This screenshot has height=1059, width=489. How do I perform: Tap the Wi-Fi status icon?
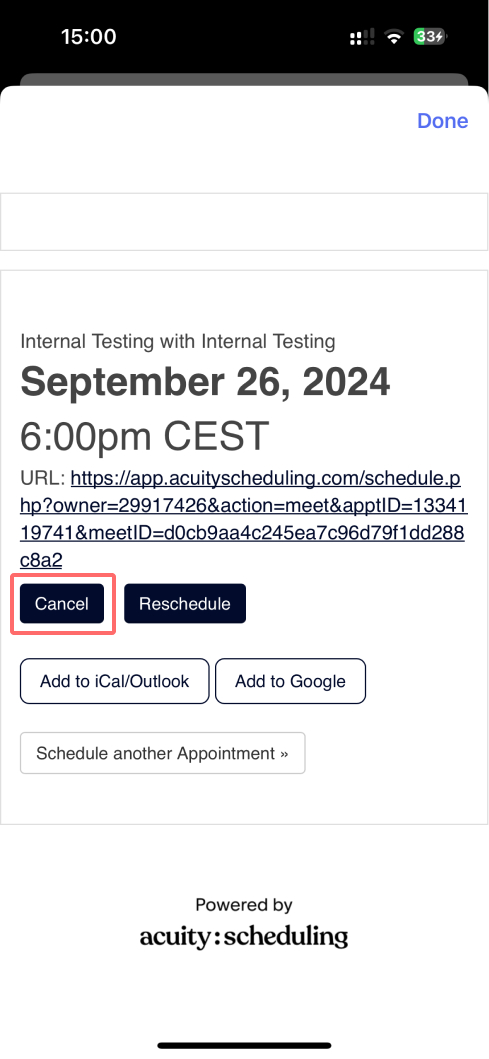(393, 37)
